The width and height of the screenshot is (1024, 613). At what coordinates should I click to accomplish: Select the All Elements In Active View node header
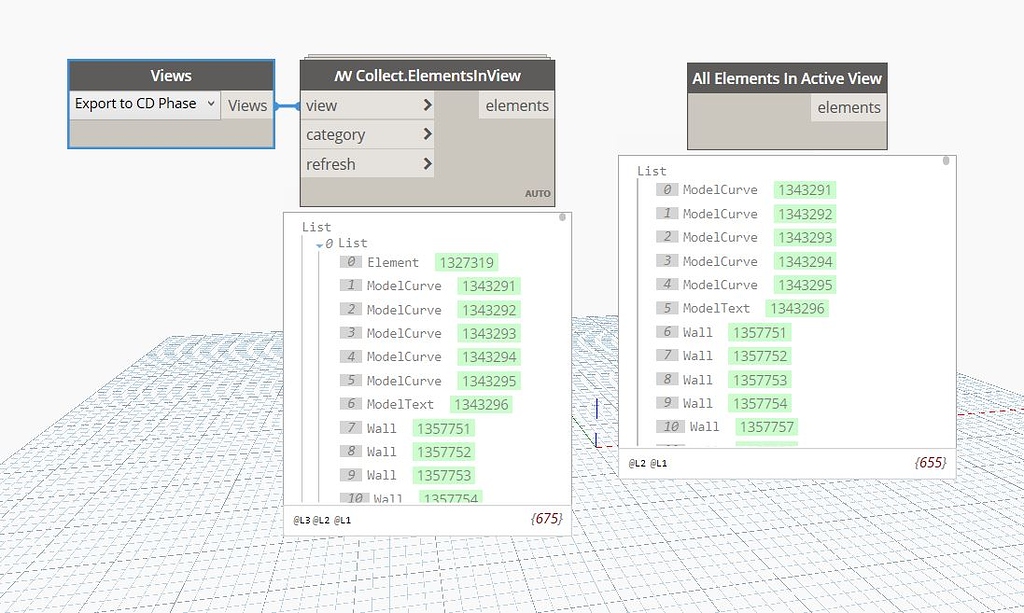coord(786,78)
